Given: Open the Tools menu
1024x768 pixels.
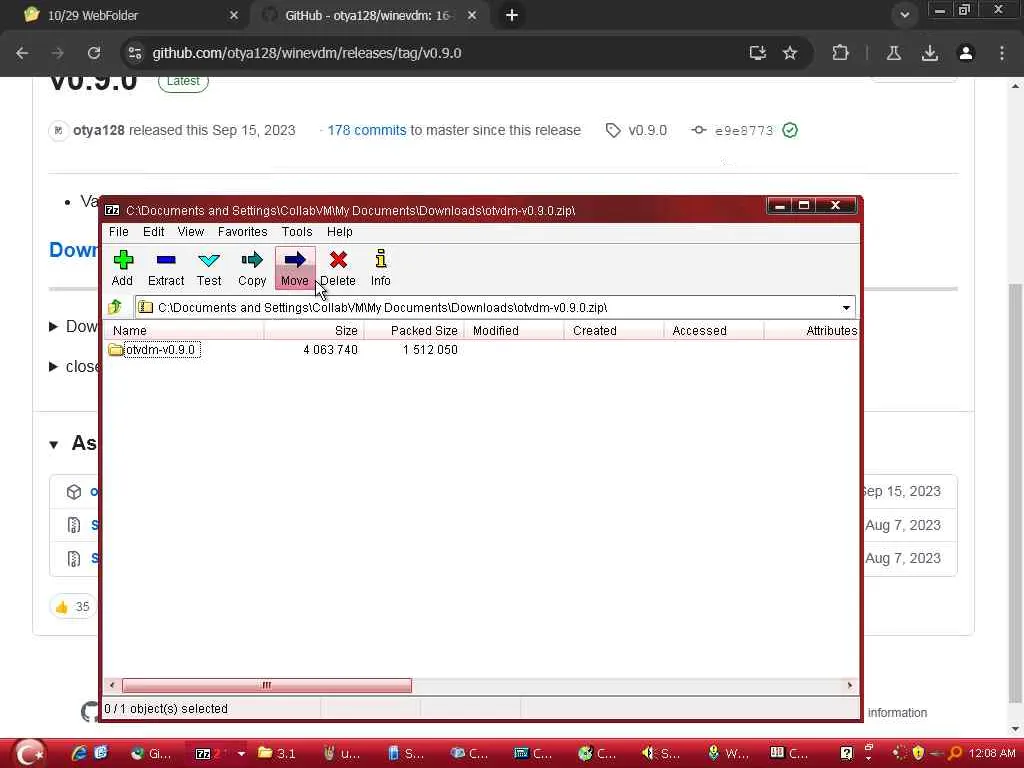Looking at the screenshot, I should 296,232.
